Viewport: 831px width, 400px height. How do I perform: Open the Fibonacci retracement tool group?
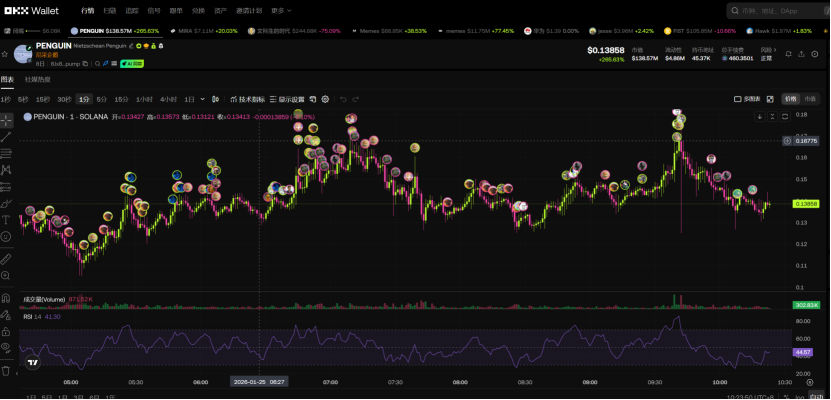click(6, 154)
